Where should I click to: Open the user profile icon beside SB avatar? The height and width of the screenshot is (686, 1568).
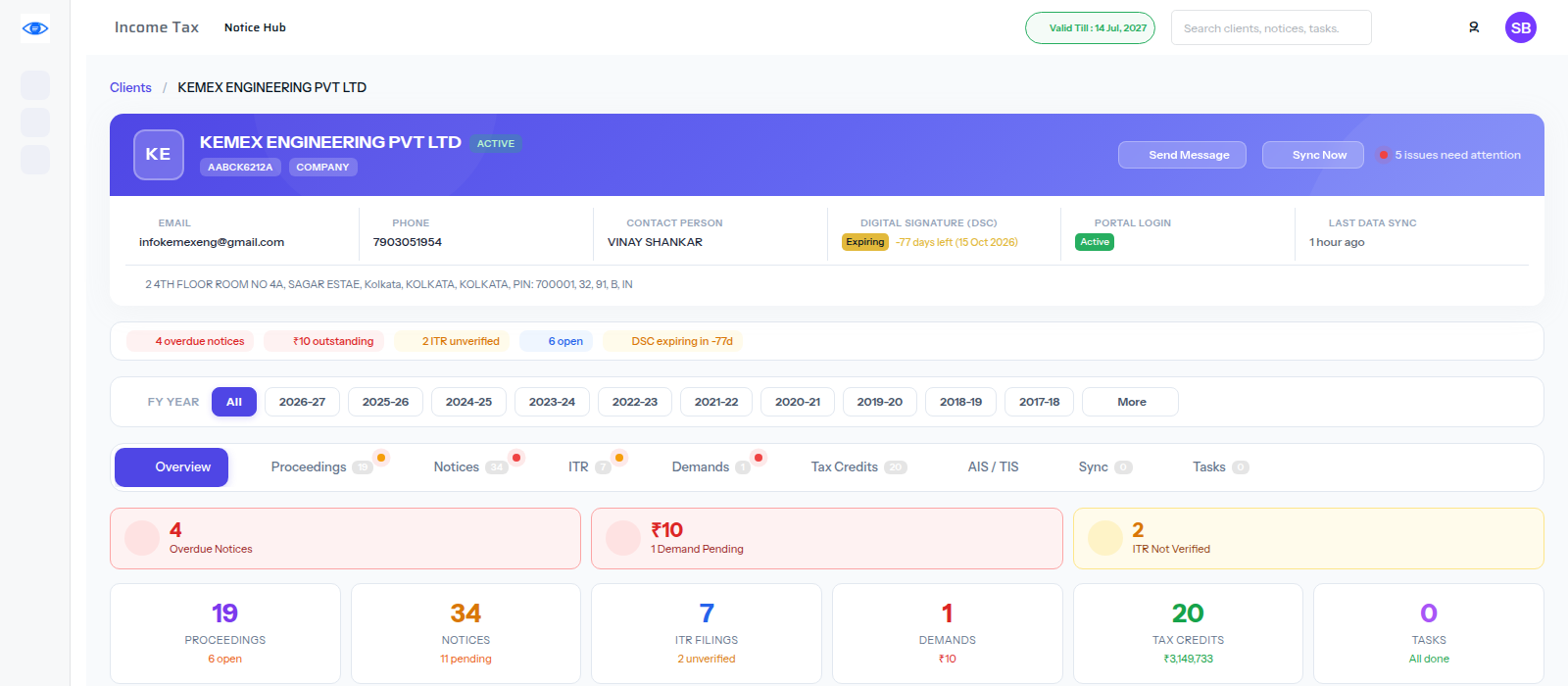(x=1474, y=27)
